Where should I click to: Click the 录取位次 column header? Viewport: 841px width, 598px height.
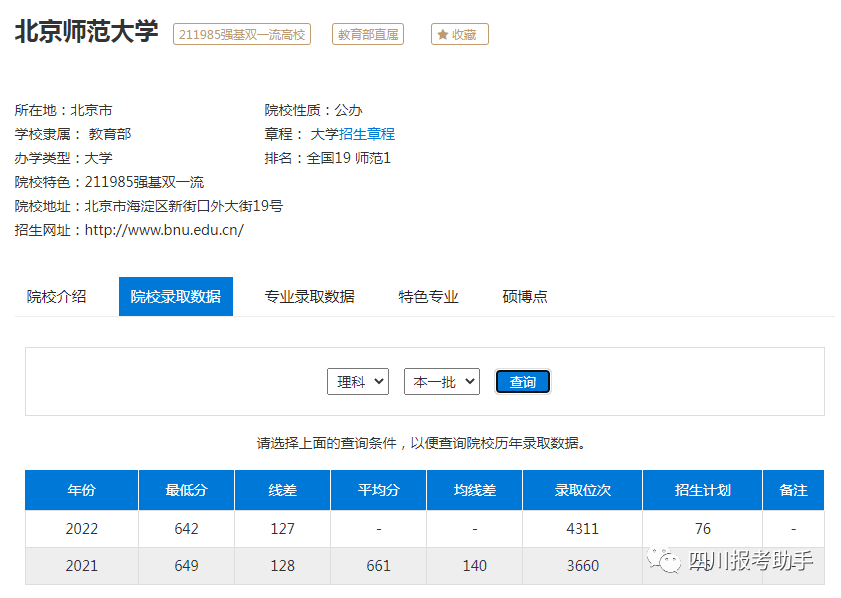click(582, 490)
